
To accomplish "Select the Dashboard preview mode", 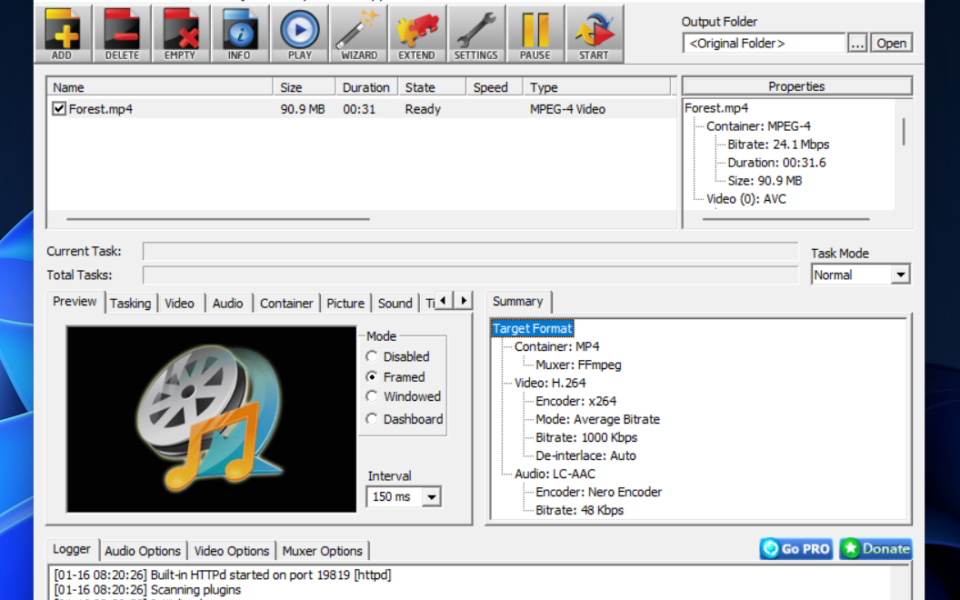I will [x=372, y=419].
